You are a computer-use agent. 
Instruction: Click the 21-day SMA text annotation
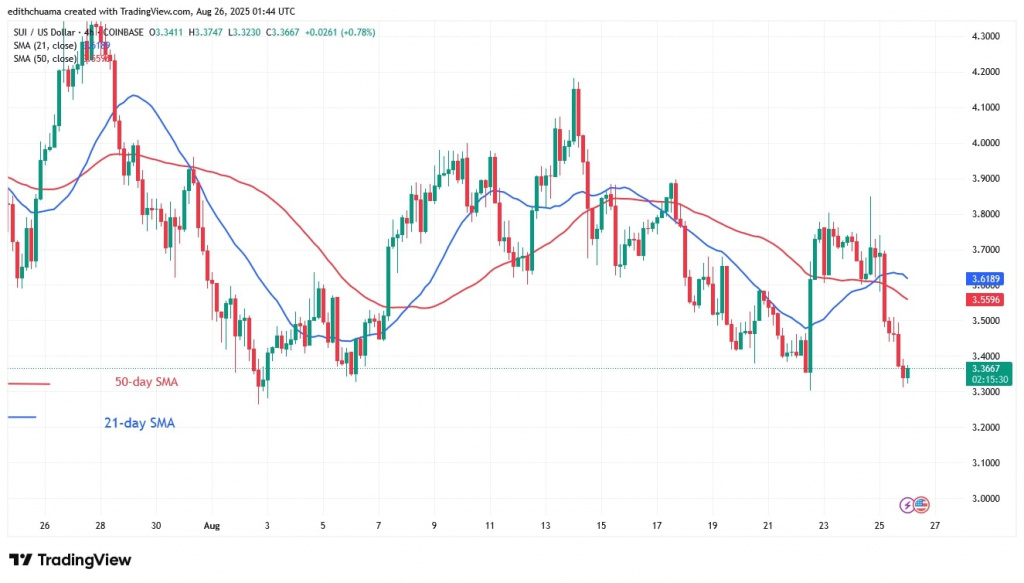140,423
